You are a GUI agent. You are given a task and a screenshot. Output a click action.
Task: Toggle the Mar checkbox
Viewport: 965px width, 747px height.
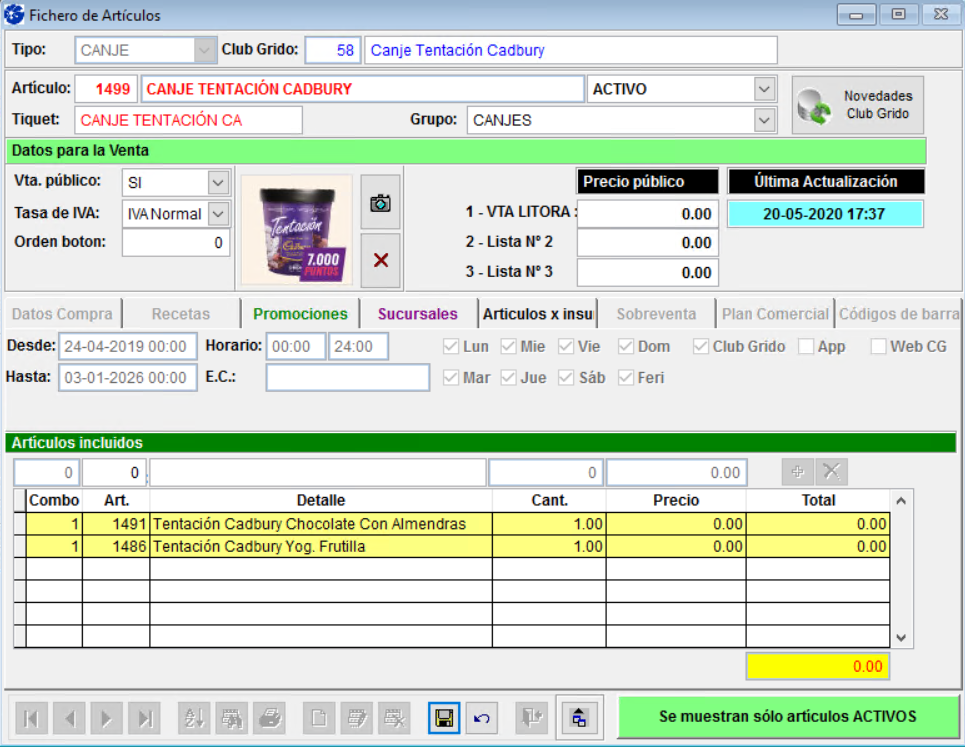click(450, 377)
